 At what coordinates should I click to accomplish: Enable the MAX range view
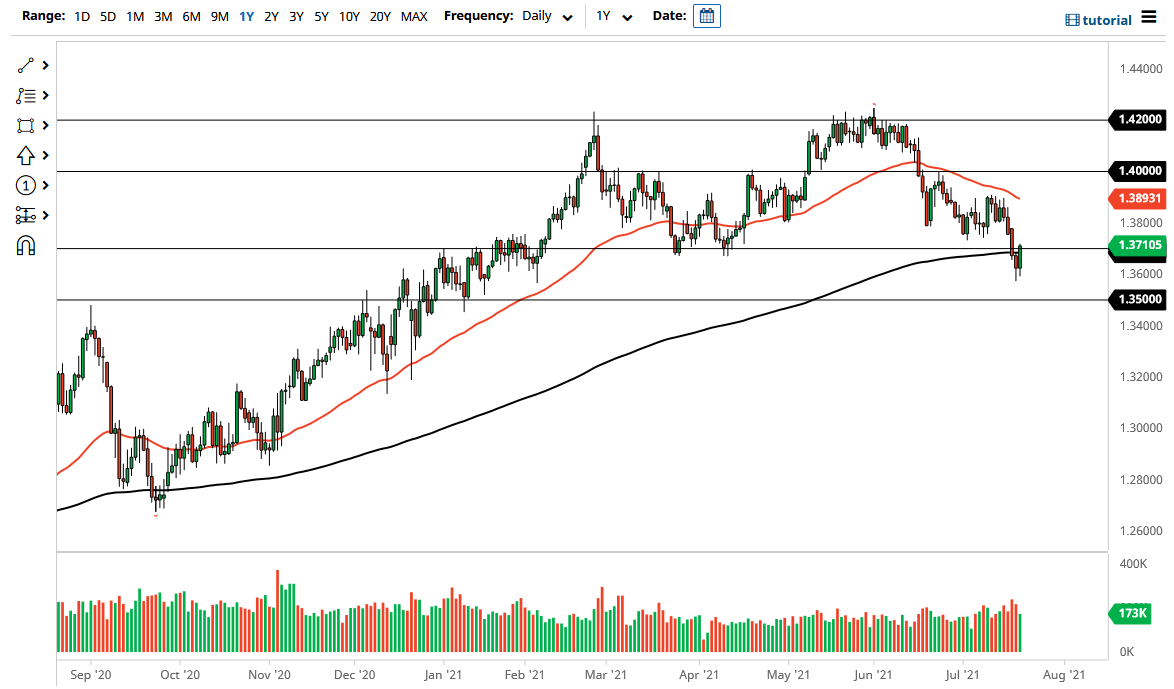click(x=413, y=17)
